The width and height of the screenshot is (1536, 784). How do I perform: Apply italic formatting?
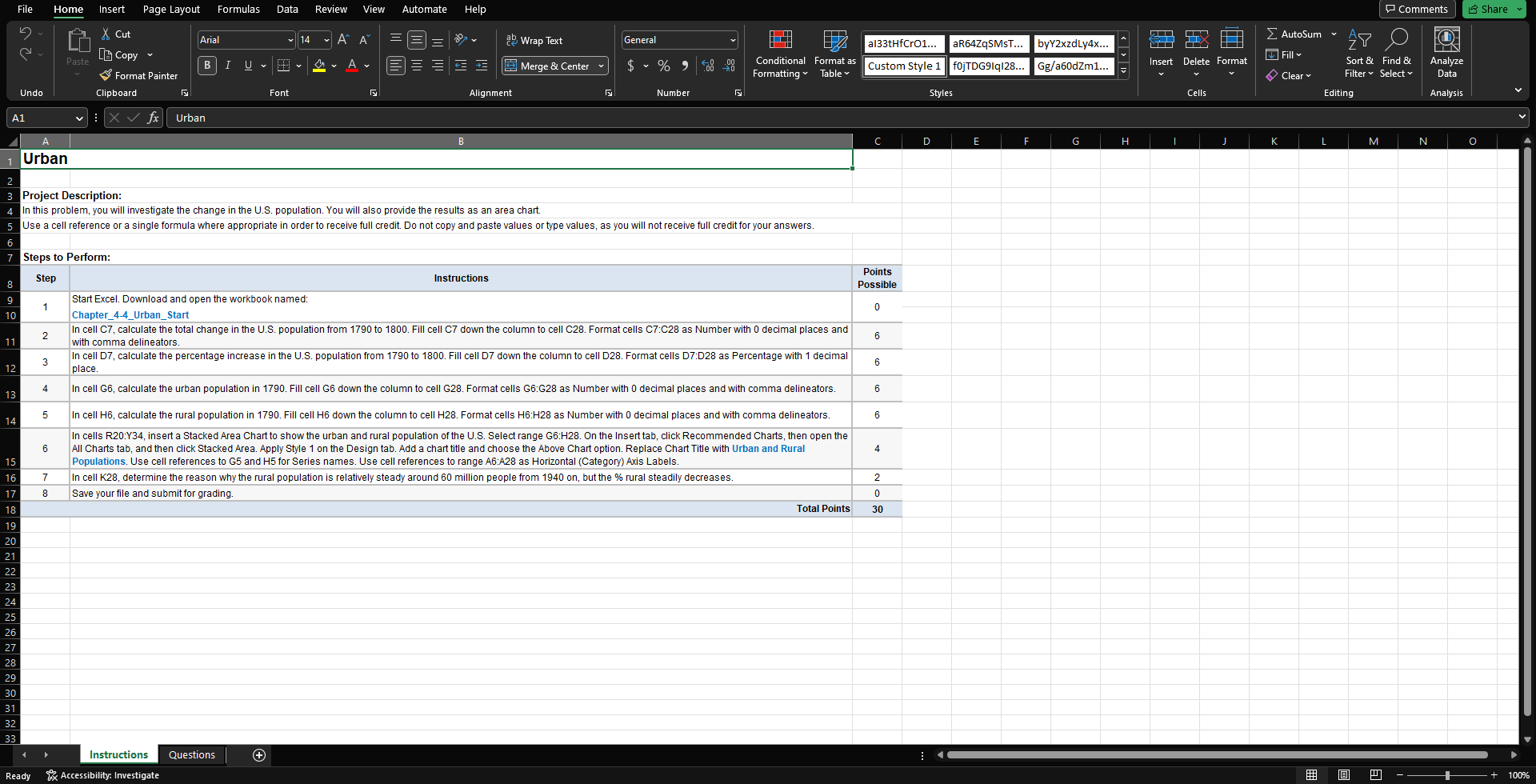click(227, 66)
